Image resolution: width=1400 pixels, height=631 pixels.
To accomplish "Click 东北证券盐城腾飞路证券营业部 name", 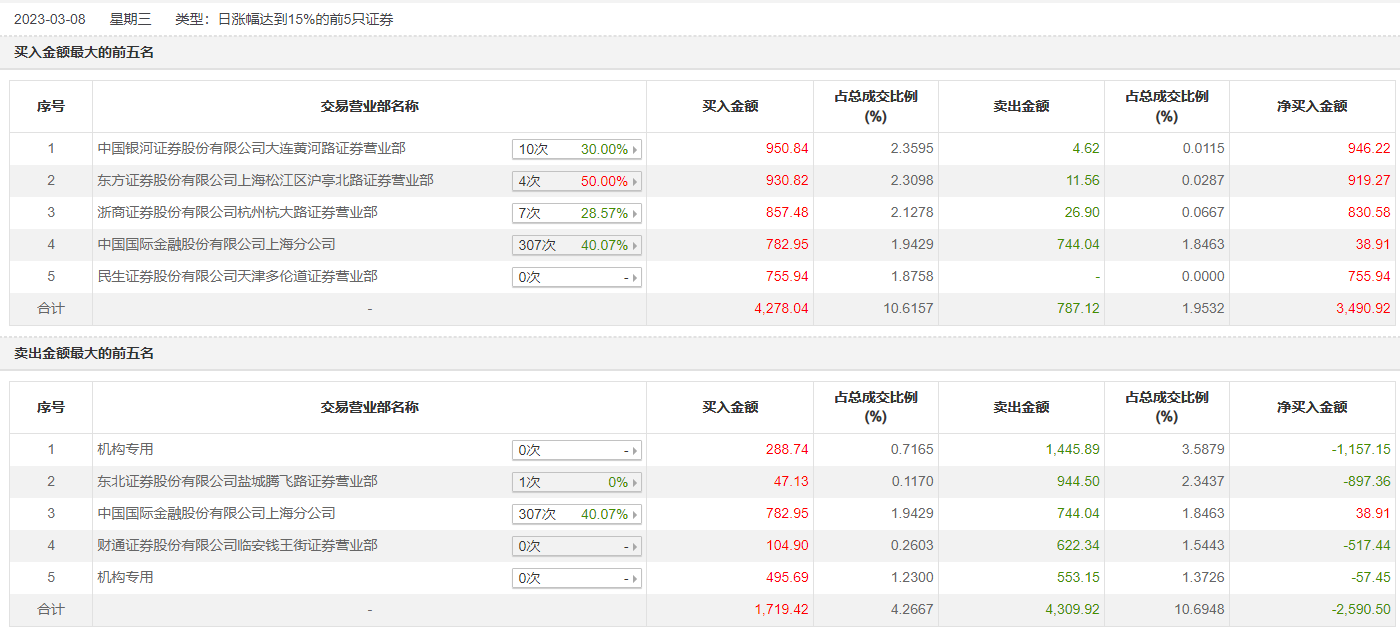I will pos(237,481).
